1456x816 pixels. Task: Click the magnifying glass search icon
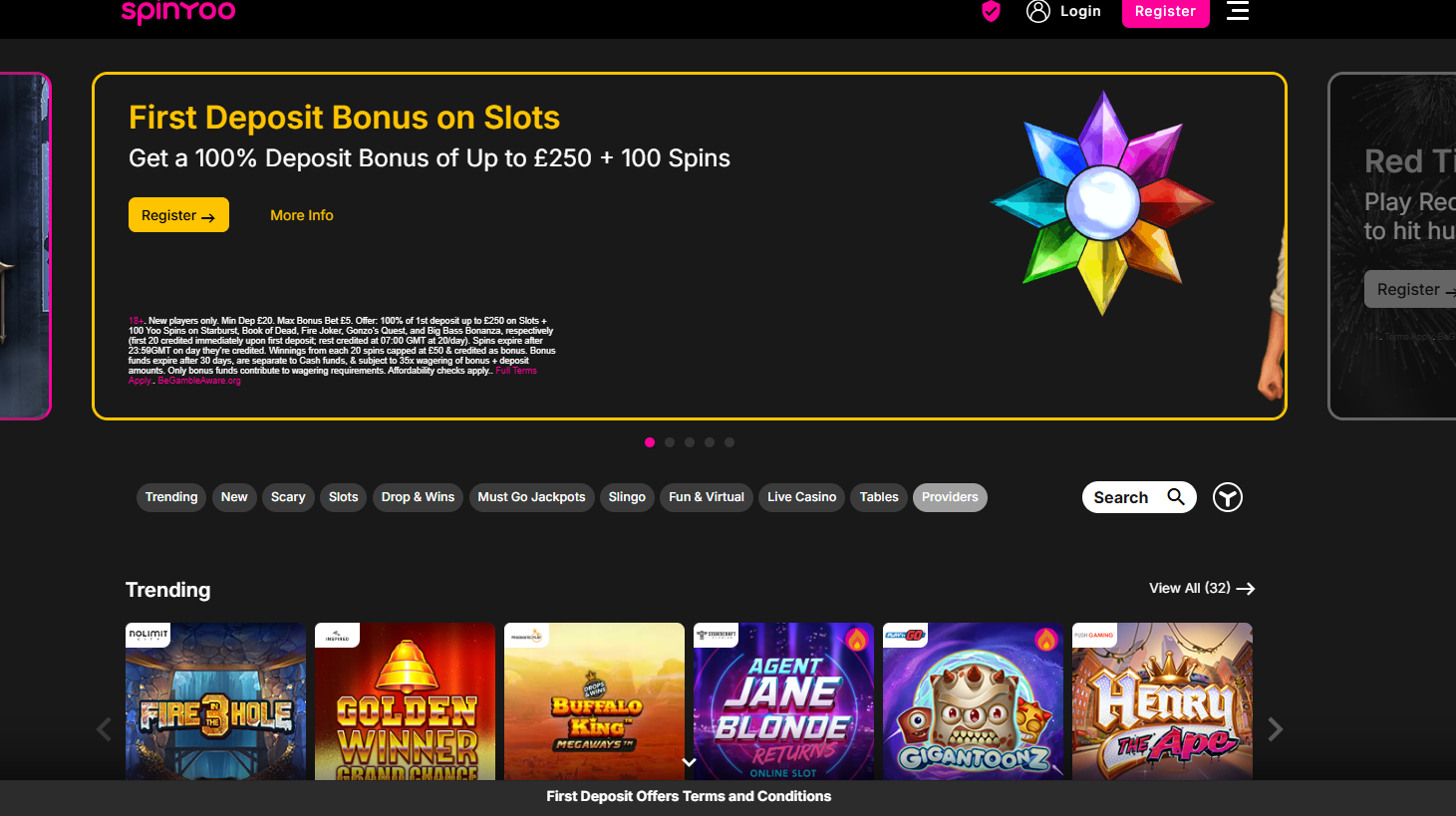[1176, 496]
